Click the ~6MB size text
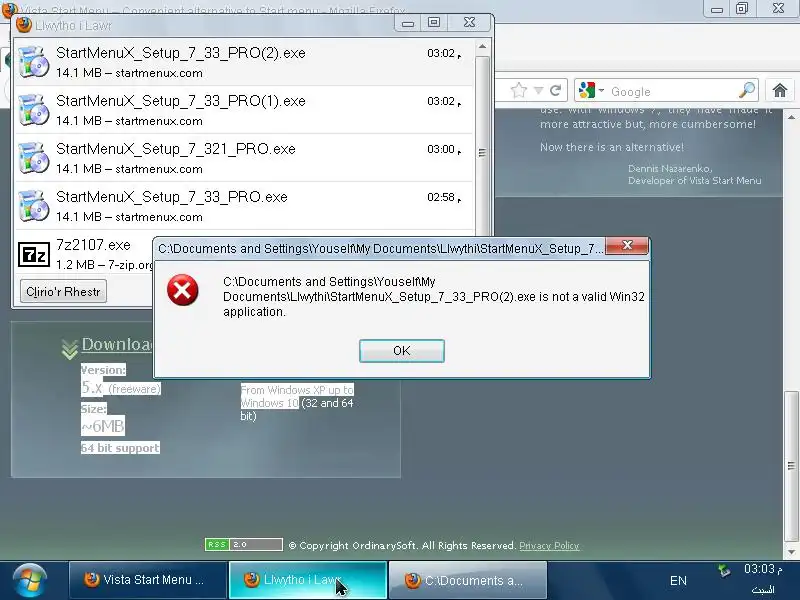Screen dimensions: 800x600 [103, 426]
